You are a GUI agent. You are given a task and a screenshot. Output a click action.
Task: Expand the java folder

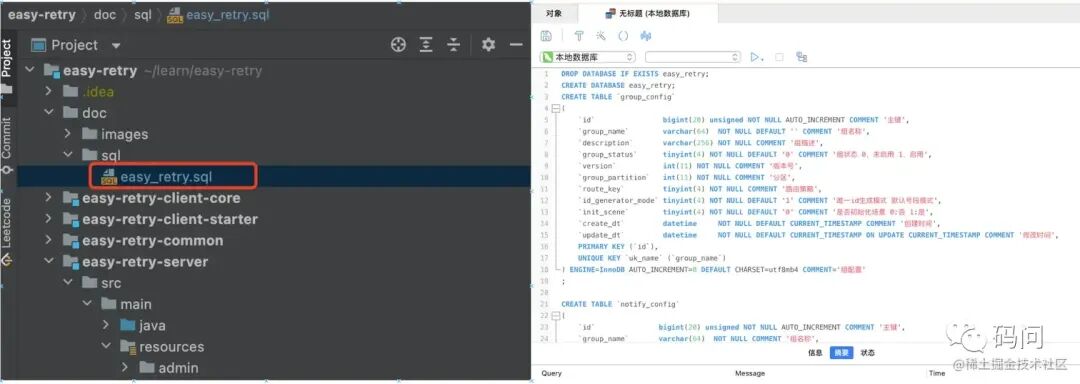coord(105,326)
